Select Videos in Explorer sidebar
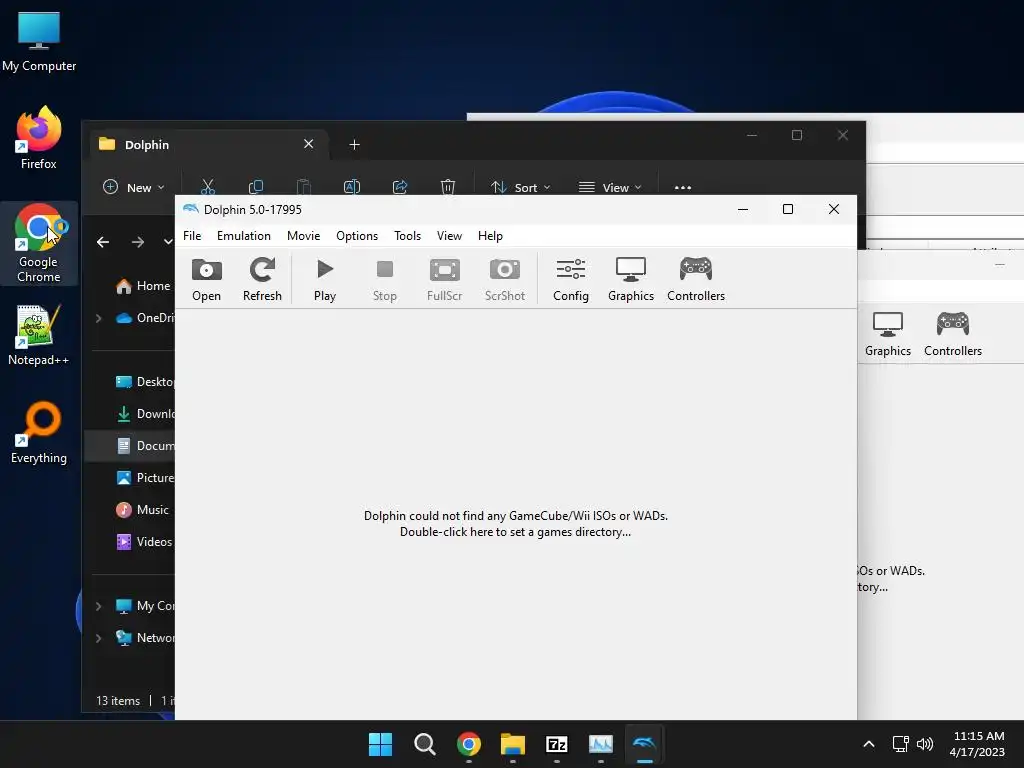Viewport: 1024px width, 768px height. click(144, 542)
